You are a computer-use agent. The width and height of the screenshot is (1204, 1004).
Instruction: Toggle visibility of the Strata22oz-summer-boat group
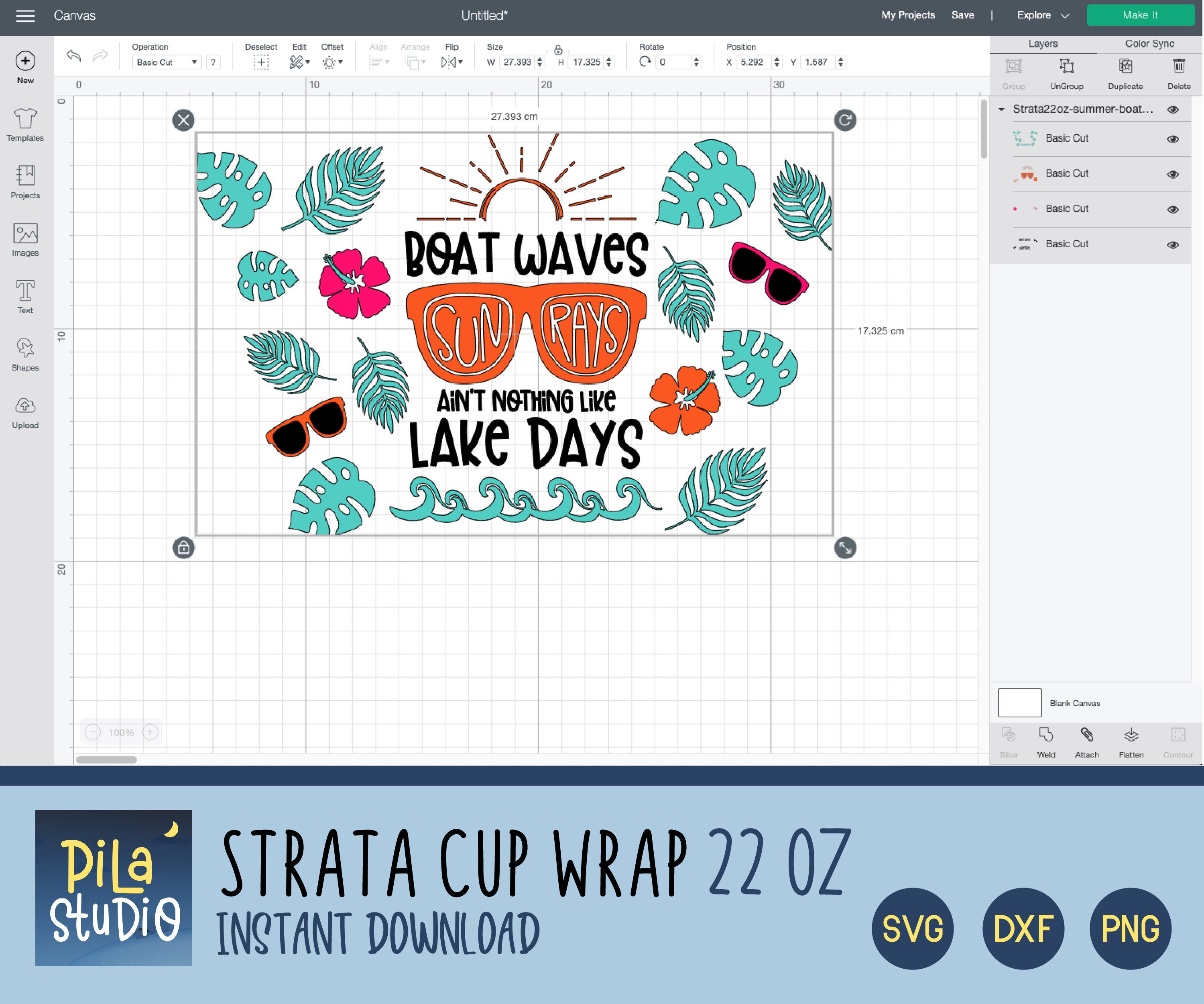click(x=1173, y=109)
